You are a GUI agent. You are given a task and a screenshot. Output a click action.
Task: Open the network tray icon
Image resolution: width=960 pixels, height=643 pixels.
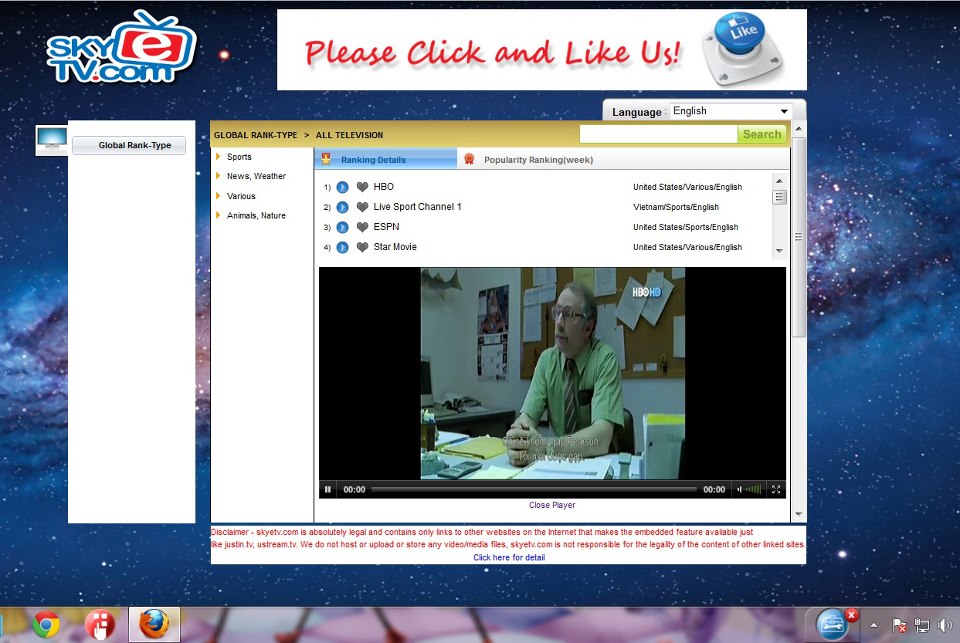(x=921, y=625)
